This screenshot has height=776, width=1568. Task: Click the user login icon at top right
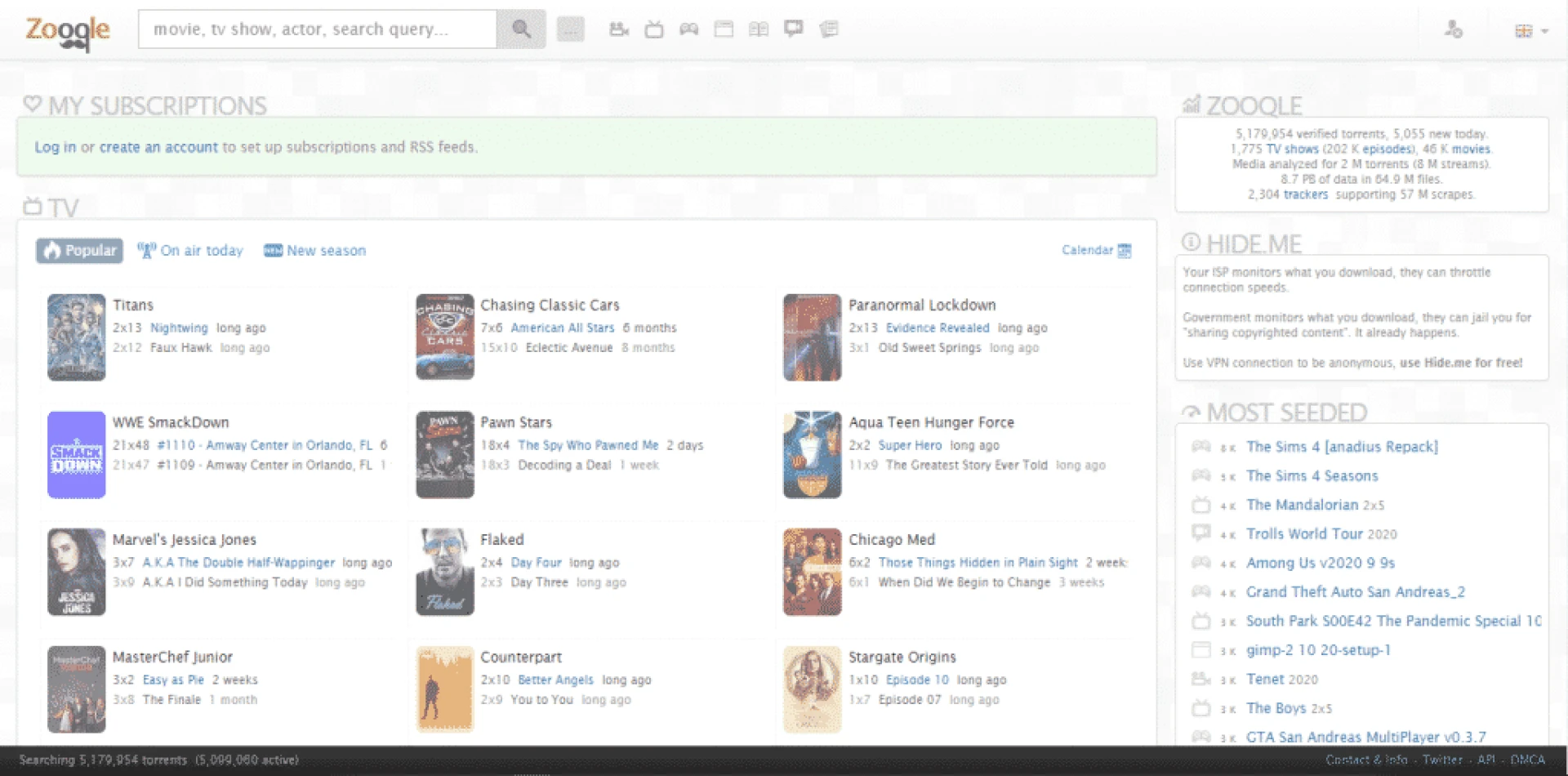[1454, 29]
